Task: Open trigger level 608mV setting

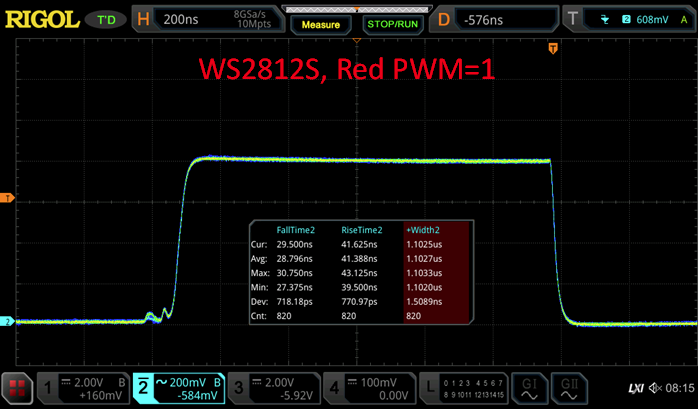Action: point(652,20)
